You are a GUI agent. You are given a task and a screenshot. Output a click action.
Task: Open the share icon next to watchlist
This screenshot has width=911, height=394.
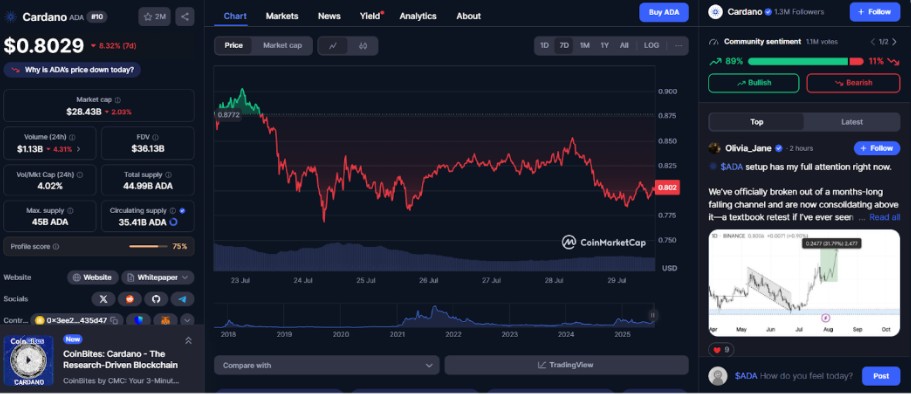point(185,17)
